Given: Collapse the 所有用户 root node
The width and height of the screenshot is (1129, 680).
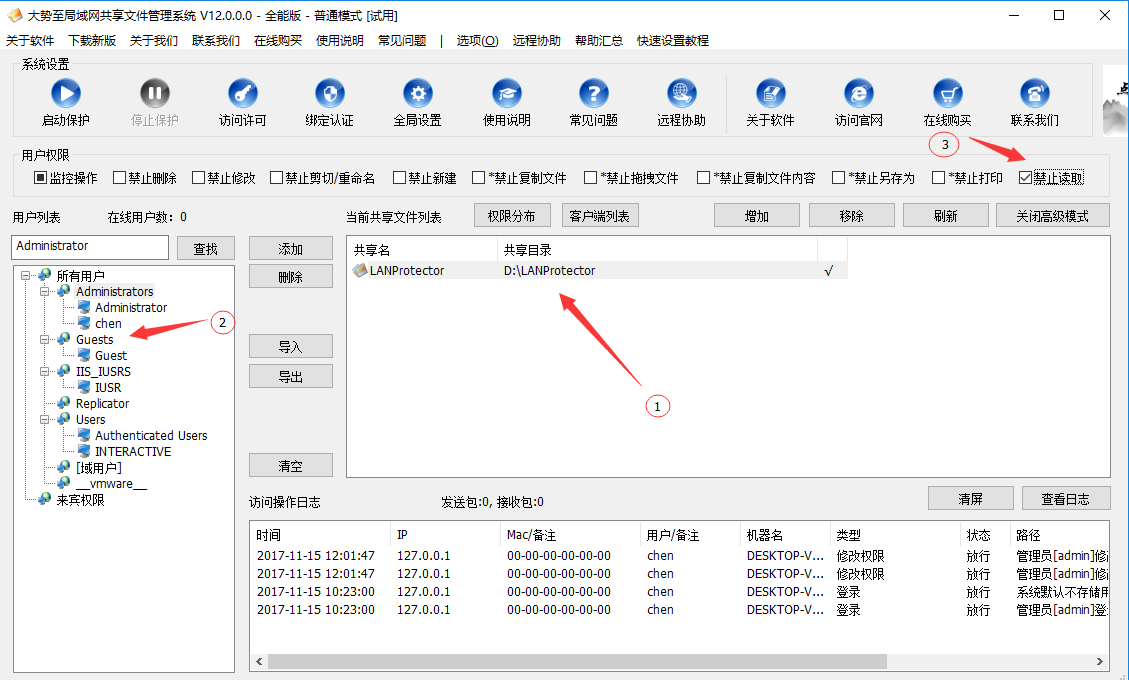Looking at the screenshot, I should (26, 275).
